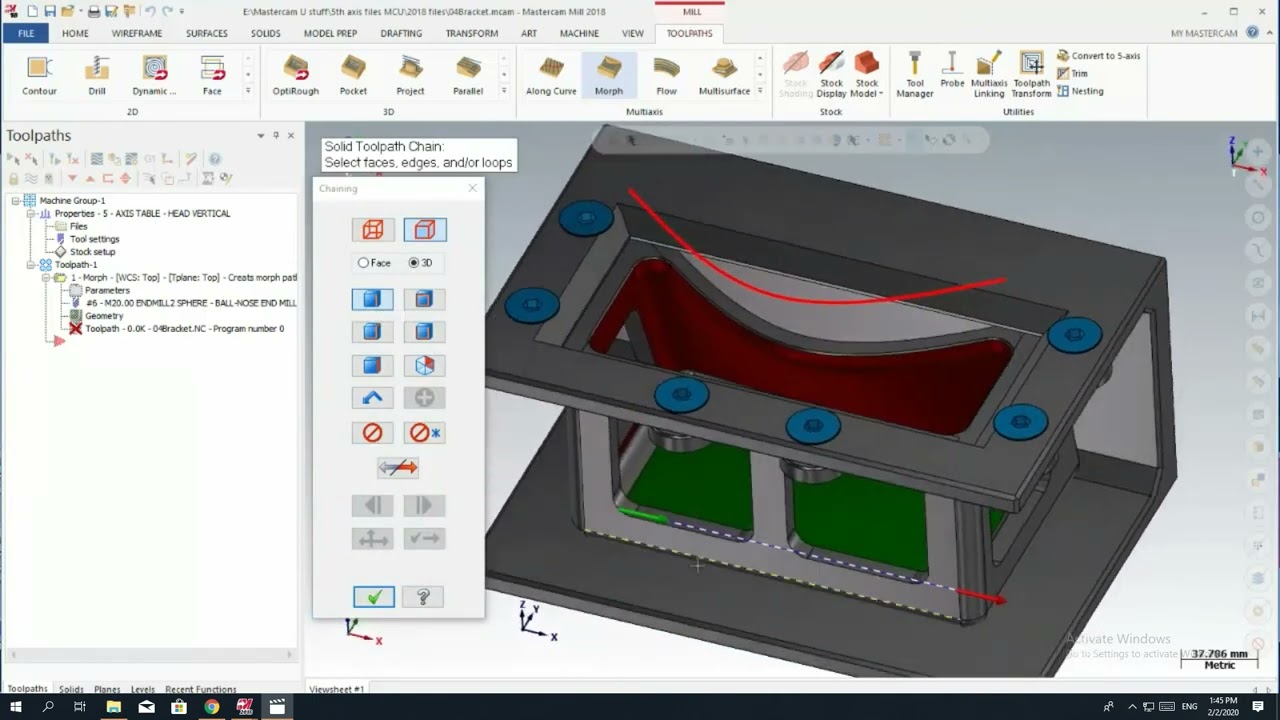Switch to the Planes manager tab

[x=108, y=689]
